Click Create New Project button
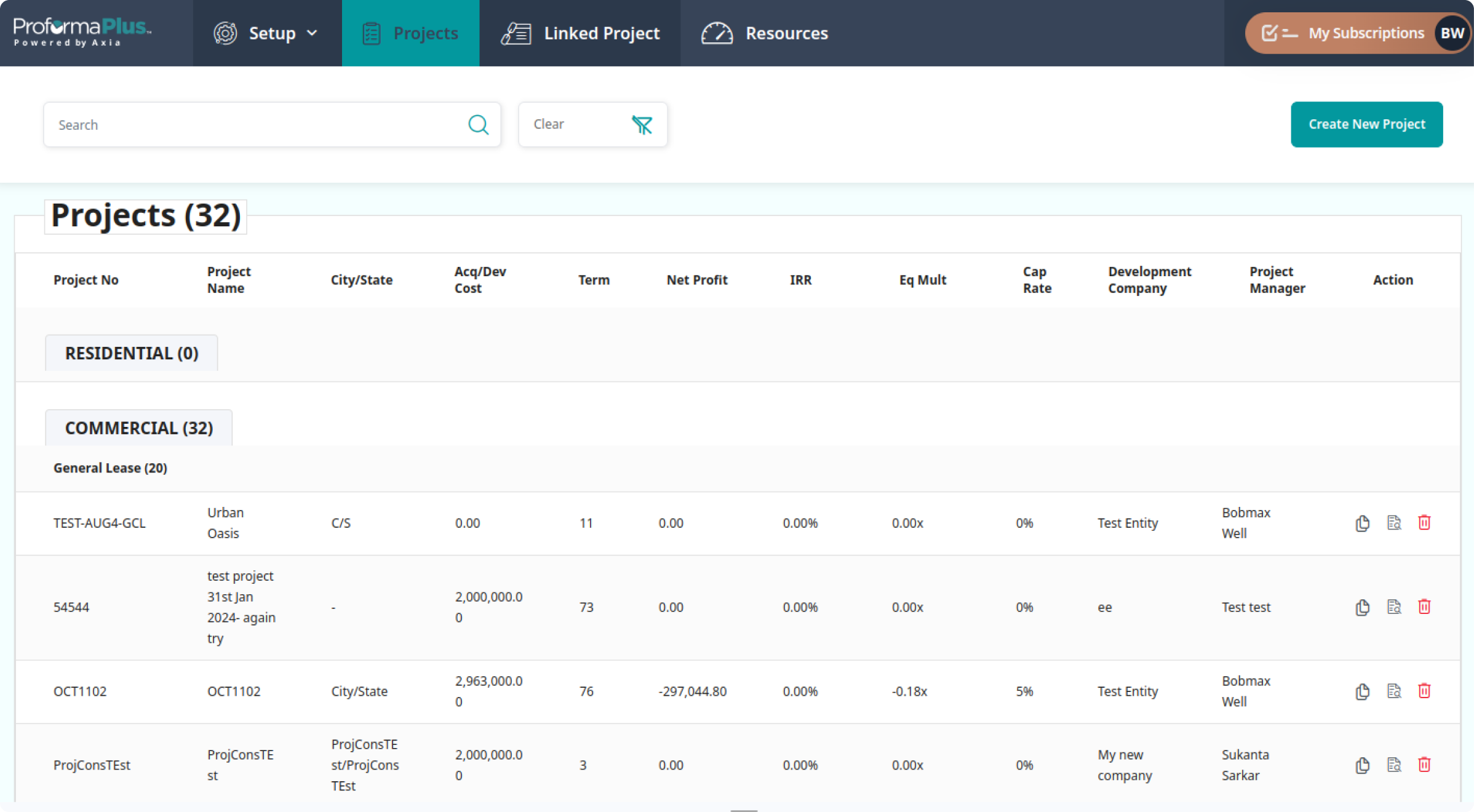This screenshot has width=1474, height=812. tap(1366, 124)
